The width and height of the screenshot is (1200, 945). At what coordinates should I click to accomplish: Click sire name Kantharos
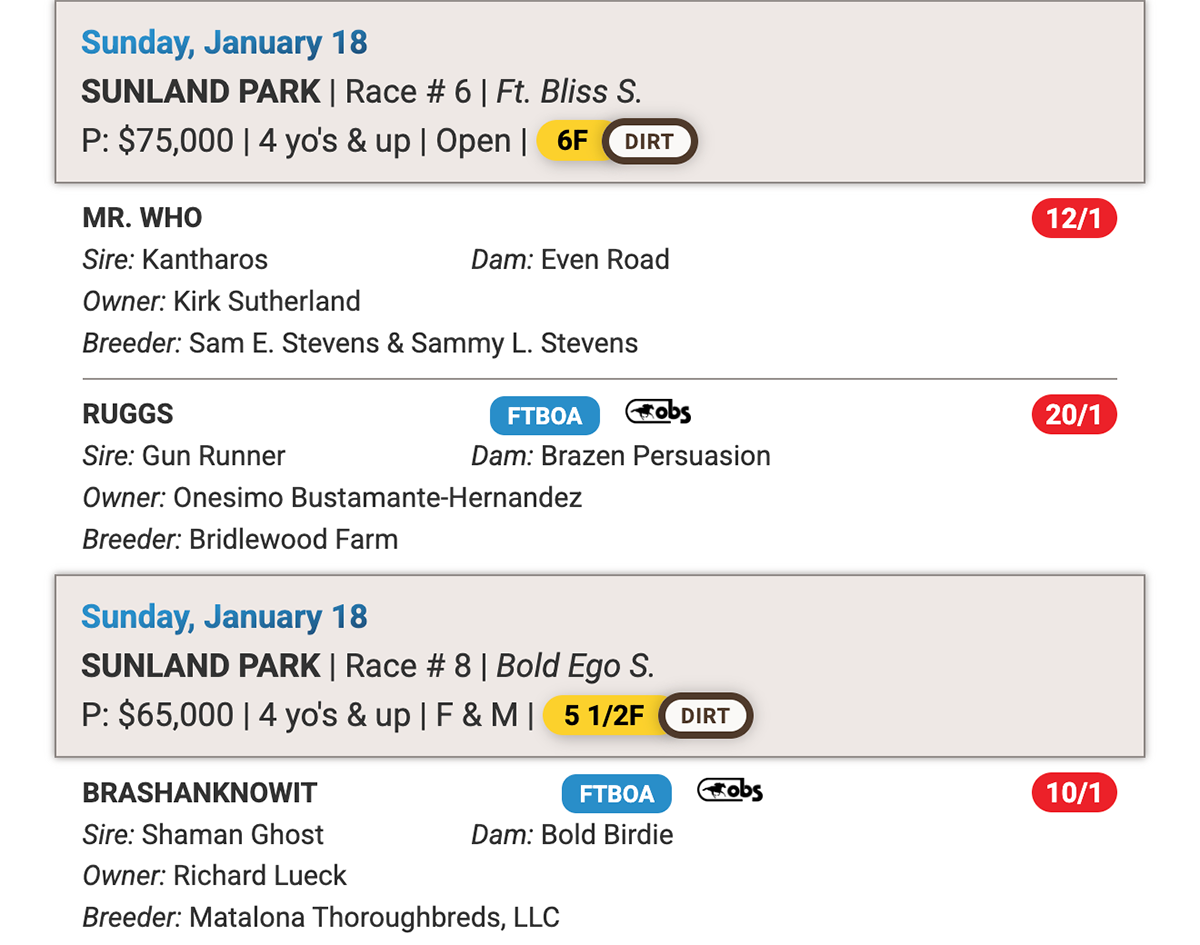point(205,260)
